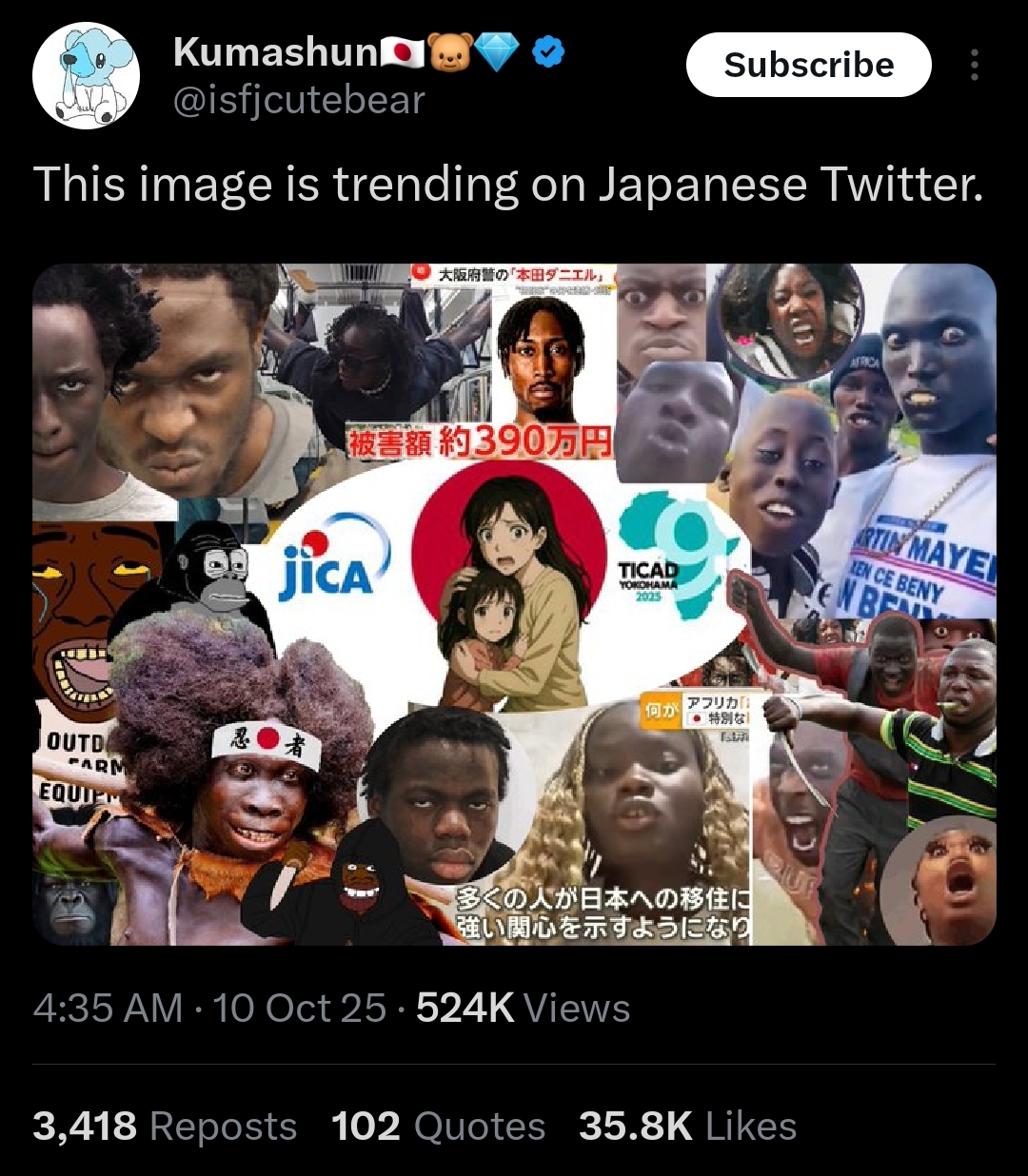Open the Kumashun display name link
Image resolution: width=1028 pixels, height=1176 pixels.
[x=276, y=53]
